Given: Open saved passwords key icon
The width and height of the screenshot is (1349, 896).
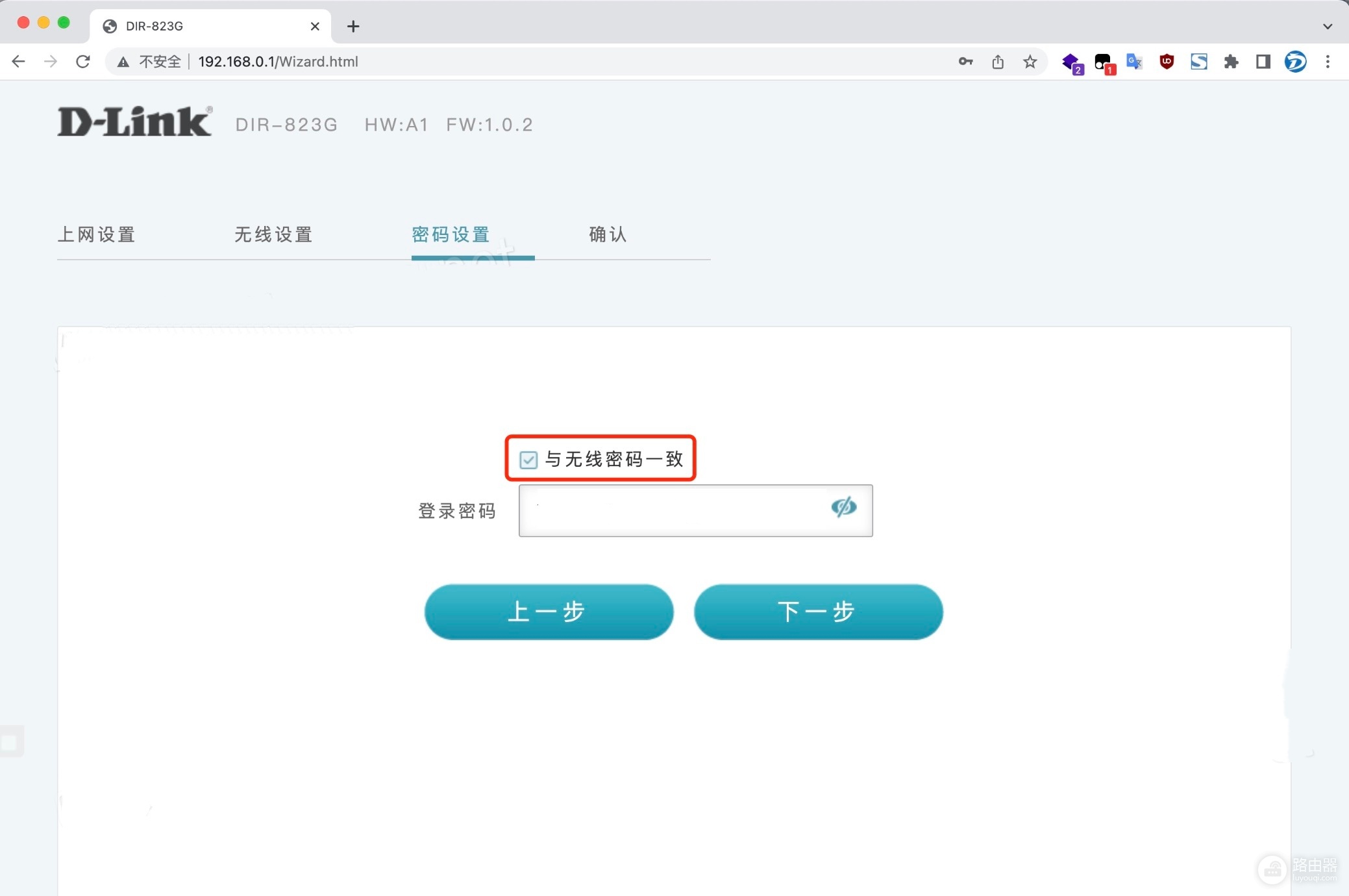Looking at the screenshot, I should [x=965, y=62].
